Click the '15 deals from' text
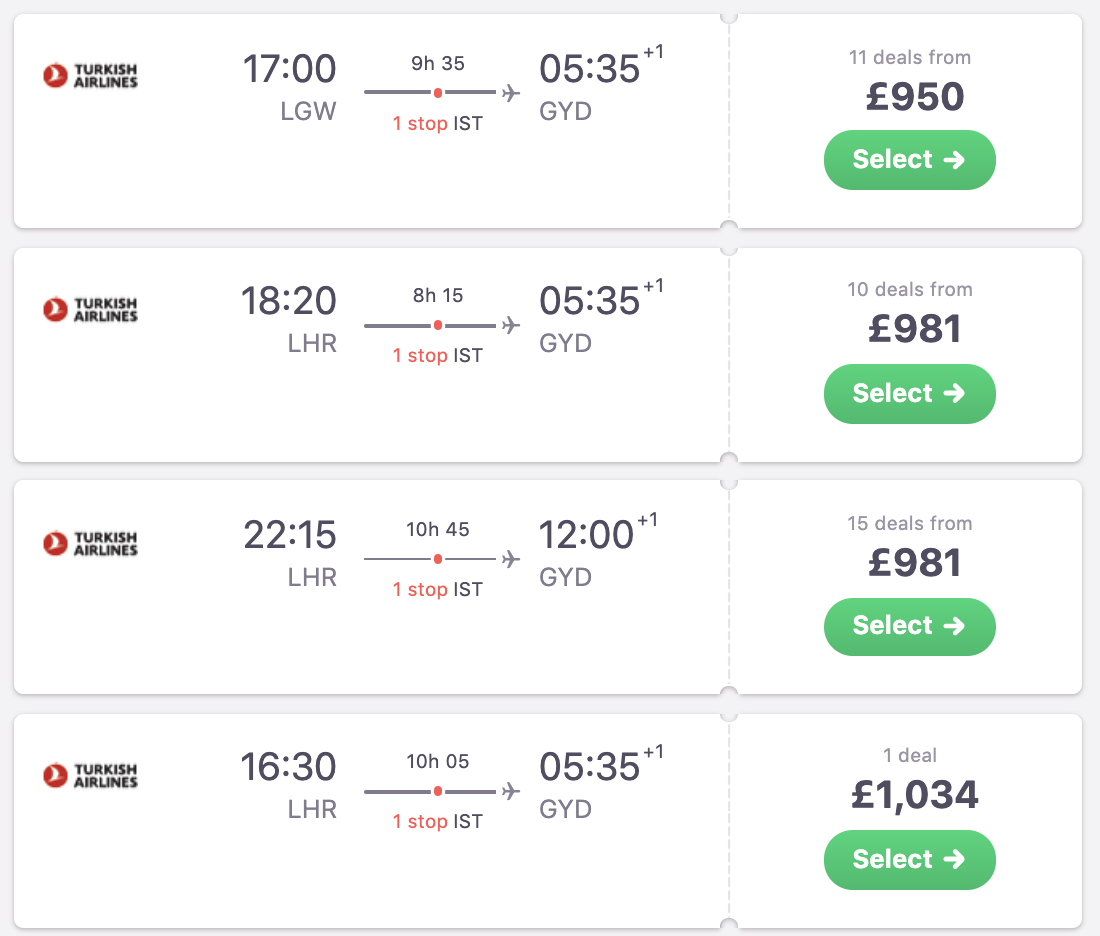This screenshot has width=1100, height=936. pyautogui.click(x=909, y=523)
